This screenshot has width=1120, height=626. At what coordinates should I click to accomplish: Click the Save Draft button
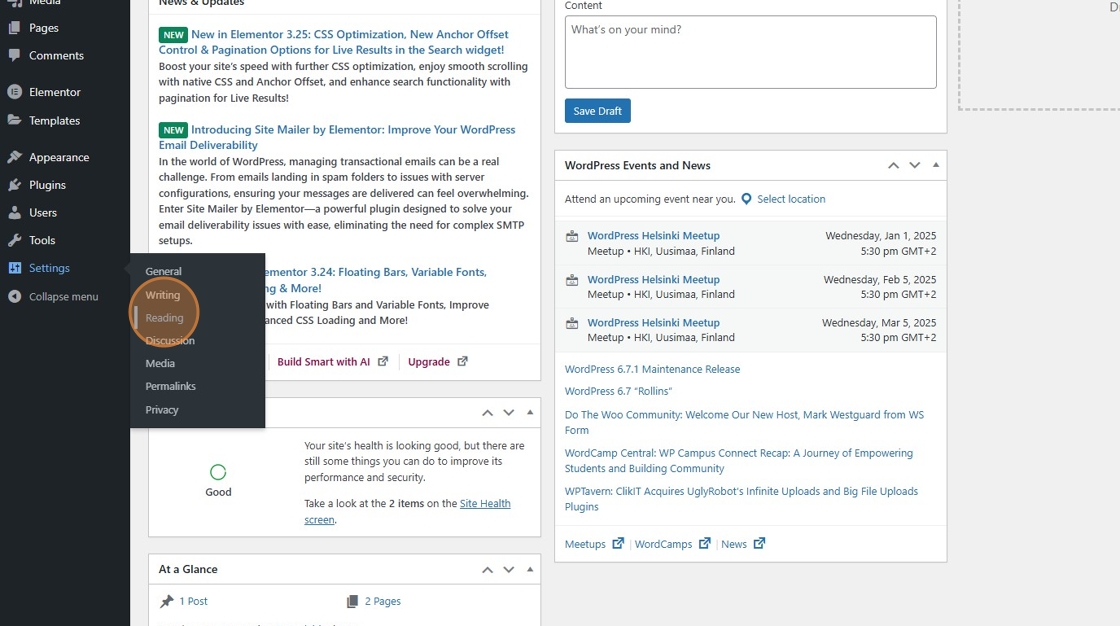coord(598,111)
